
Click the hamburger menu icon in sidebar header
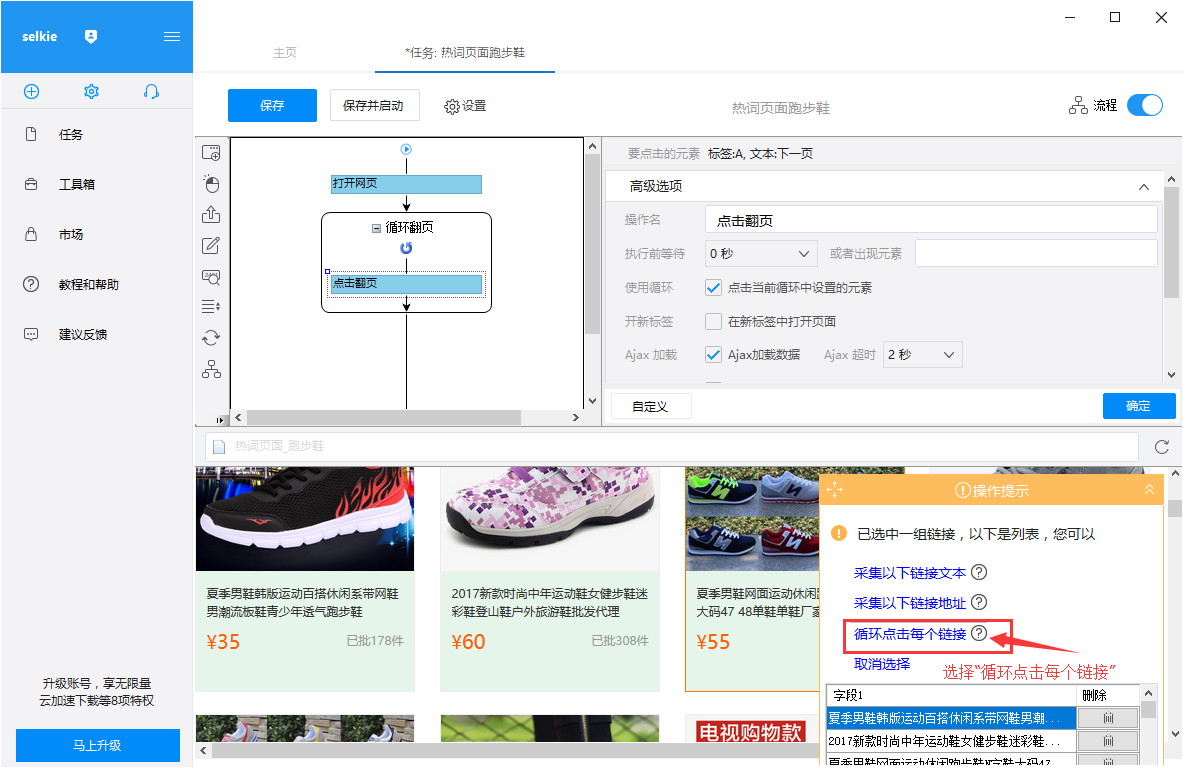[x=172, y=36]
